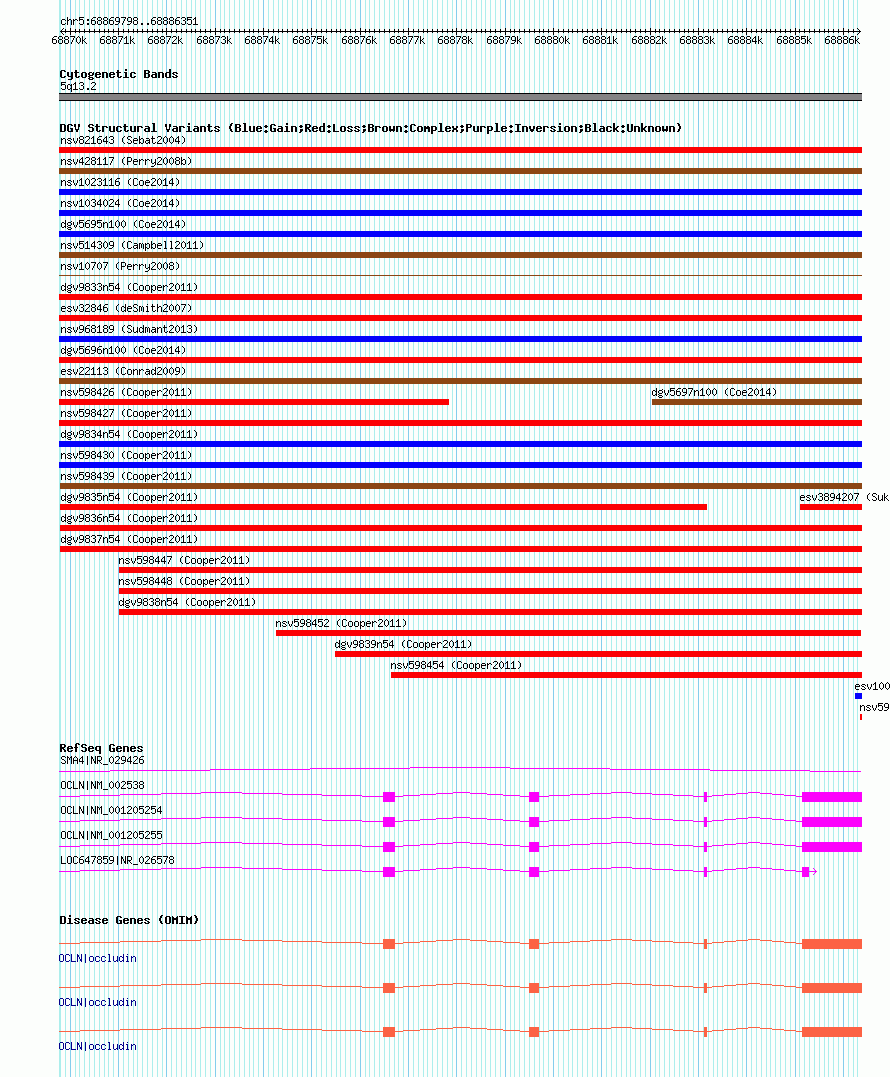
Task: Click first exon box of OCLN|NM_002538
Action: pos(389,797)
